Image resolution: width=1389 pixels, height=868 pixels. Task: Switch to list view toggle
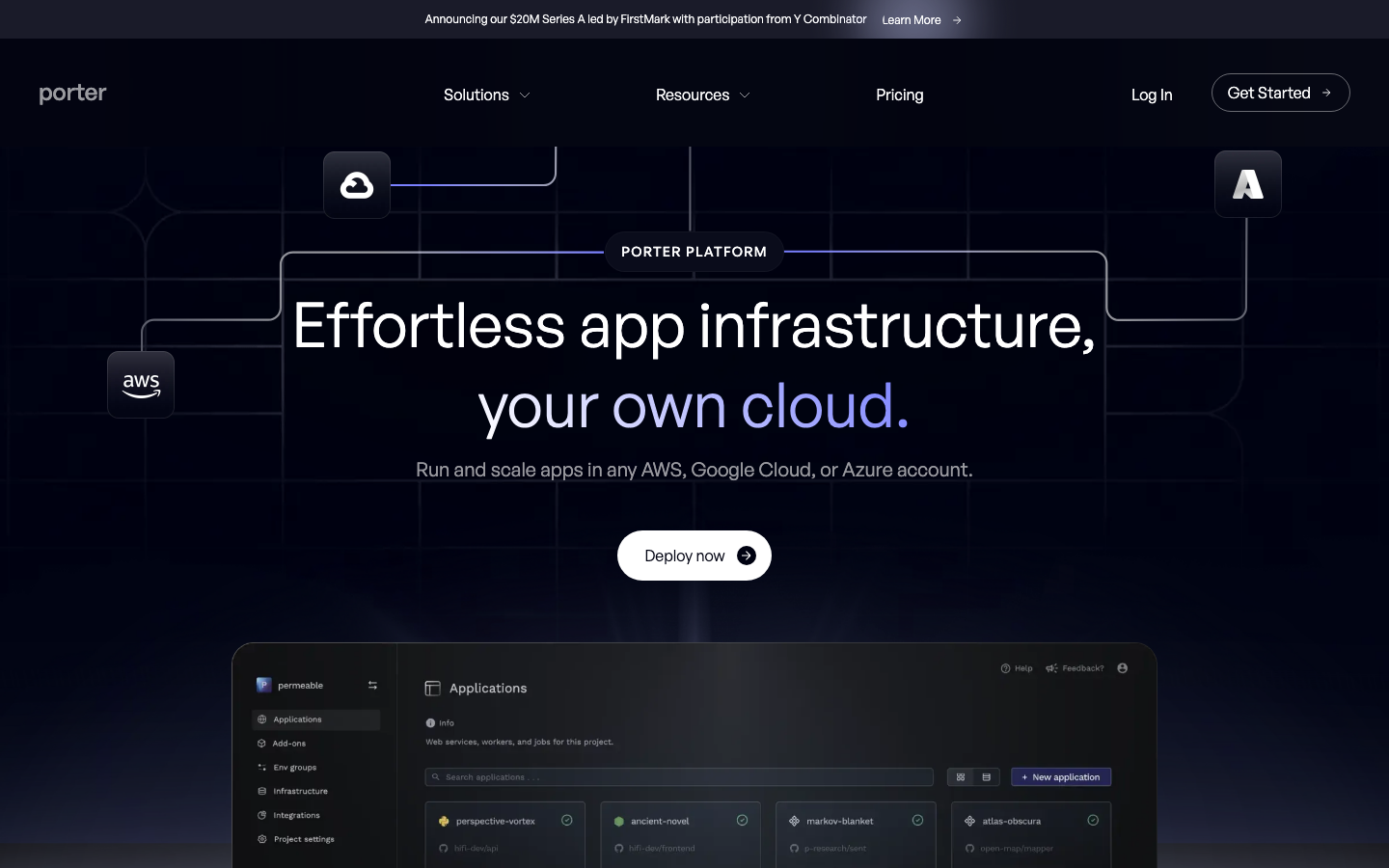click(986, 777)
